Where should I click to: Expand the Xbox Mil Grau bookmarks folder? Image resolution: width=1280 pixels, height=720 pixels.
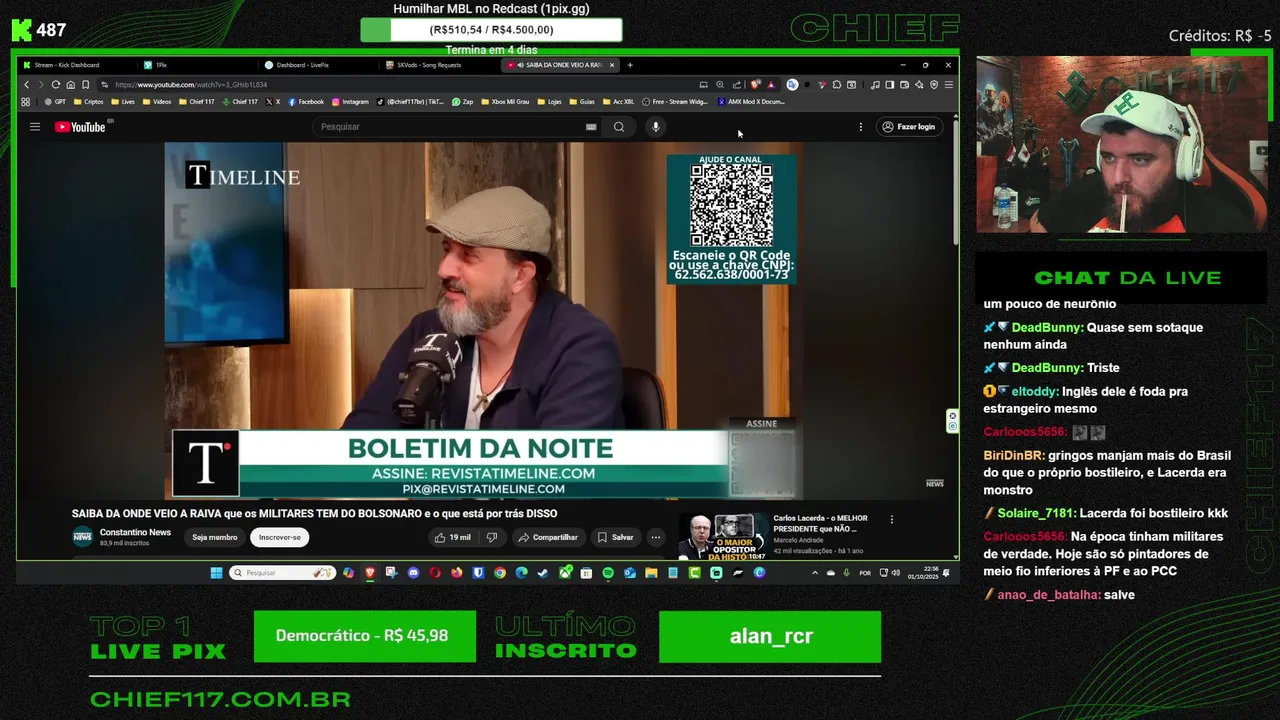[506, 102]
